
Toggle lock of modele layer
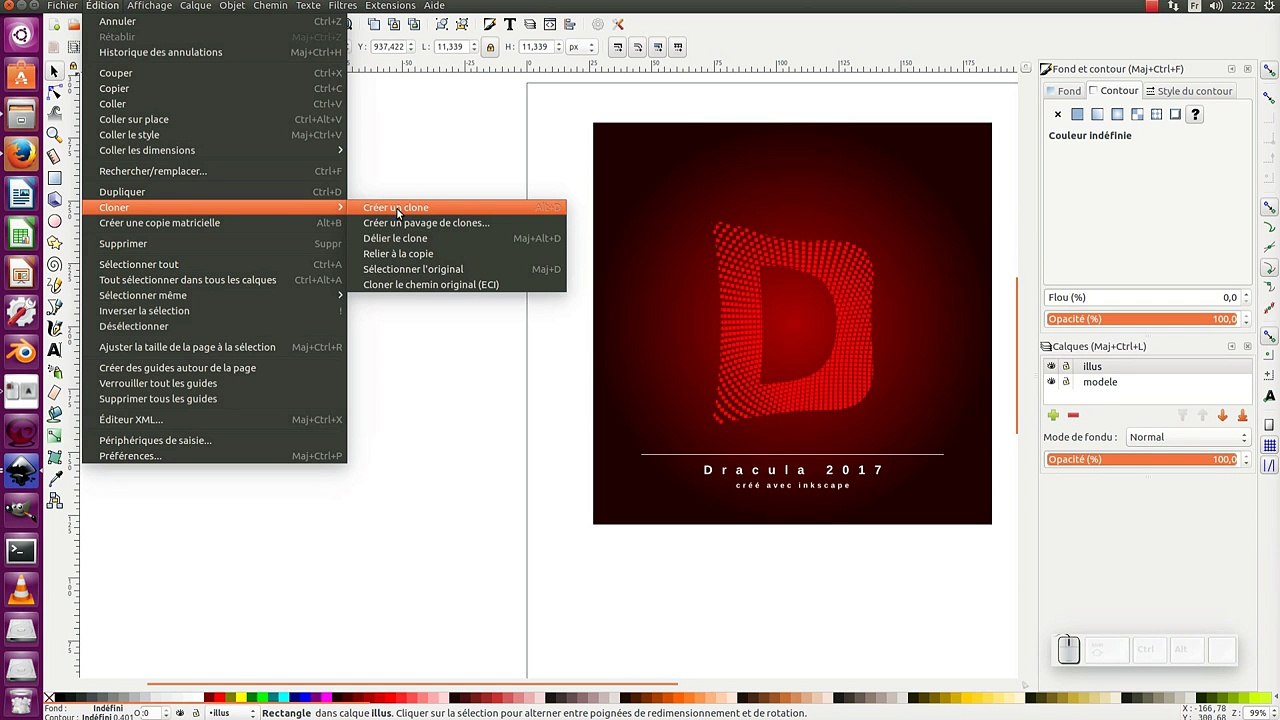(x=1066, y=382)
